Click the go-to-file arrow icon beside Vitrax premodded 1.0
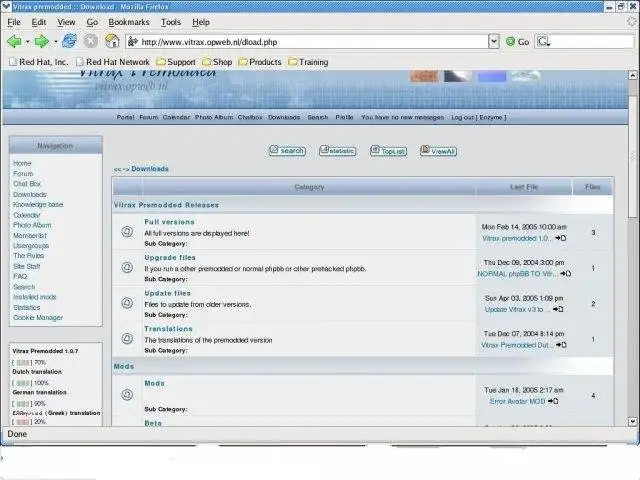640x480 pixels. (x=561, y=238)
